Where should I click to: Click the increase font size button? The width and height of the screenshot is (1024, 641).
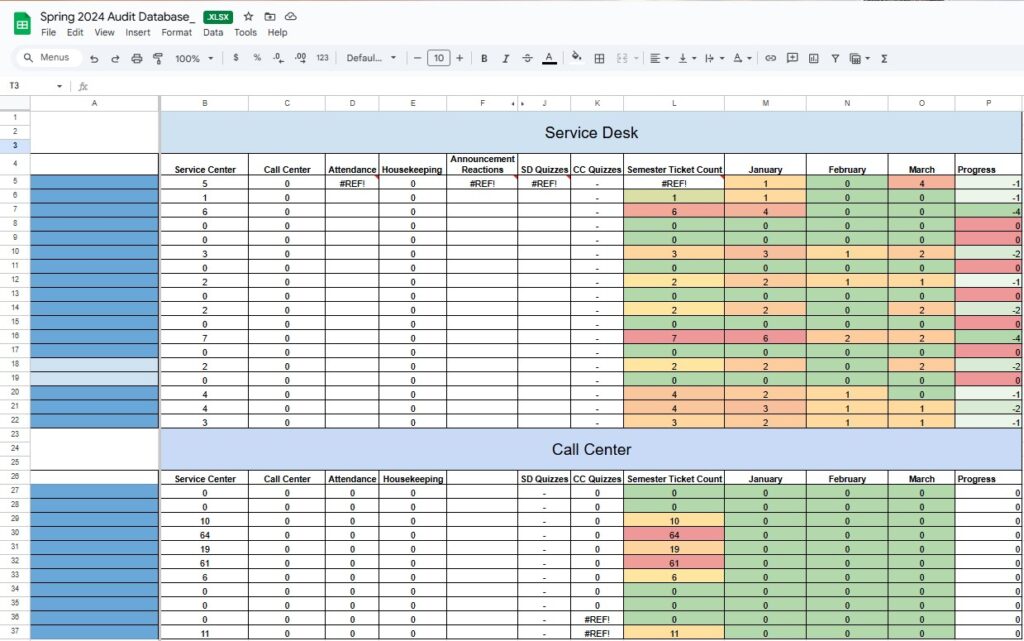coord(460,59)
